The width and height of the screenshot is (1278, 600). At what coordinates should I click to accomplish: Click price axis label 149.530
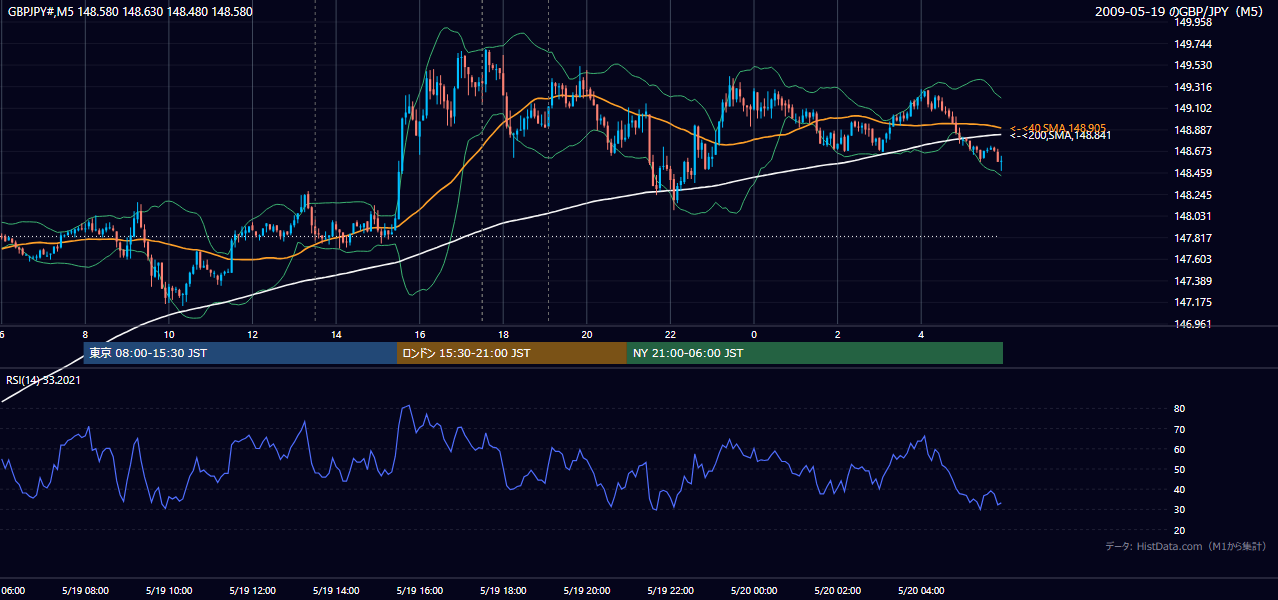1193,65
